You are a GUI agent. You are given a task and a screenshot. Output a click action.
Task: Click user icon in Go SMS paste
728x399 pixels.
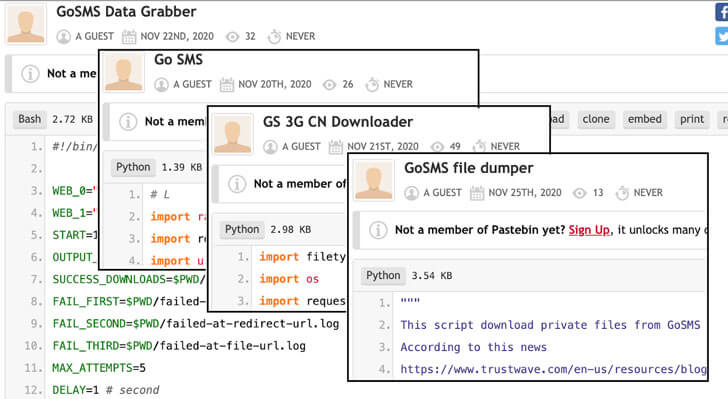pyautogui.click(x=161, y=85)
